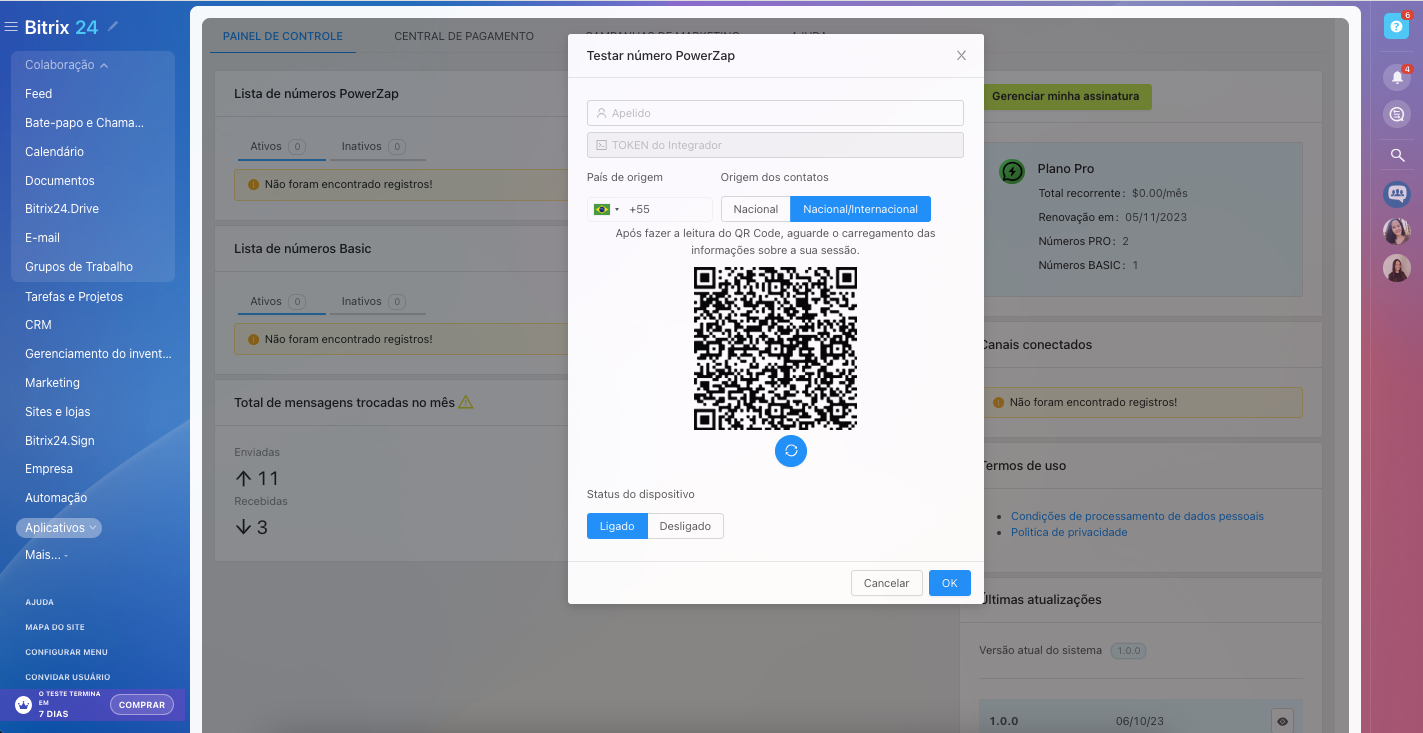Open the chat bubble icon in right bar

pos(1397,115)
